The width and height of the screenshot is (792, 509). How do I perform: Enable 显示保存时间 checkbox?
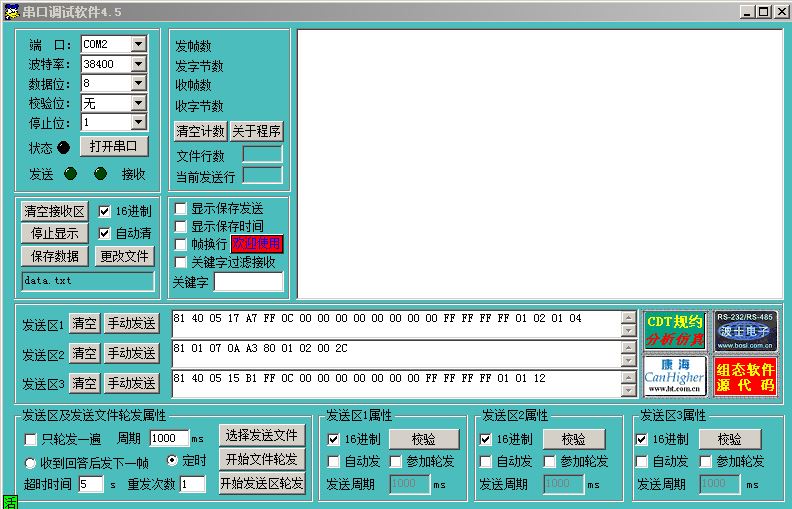180,226
